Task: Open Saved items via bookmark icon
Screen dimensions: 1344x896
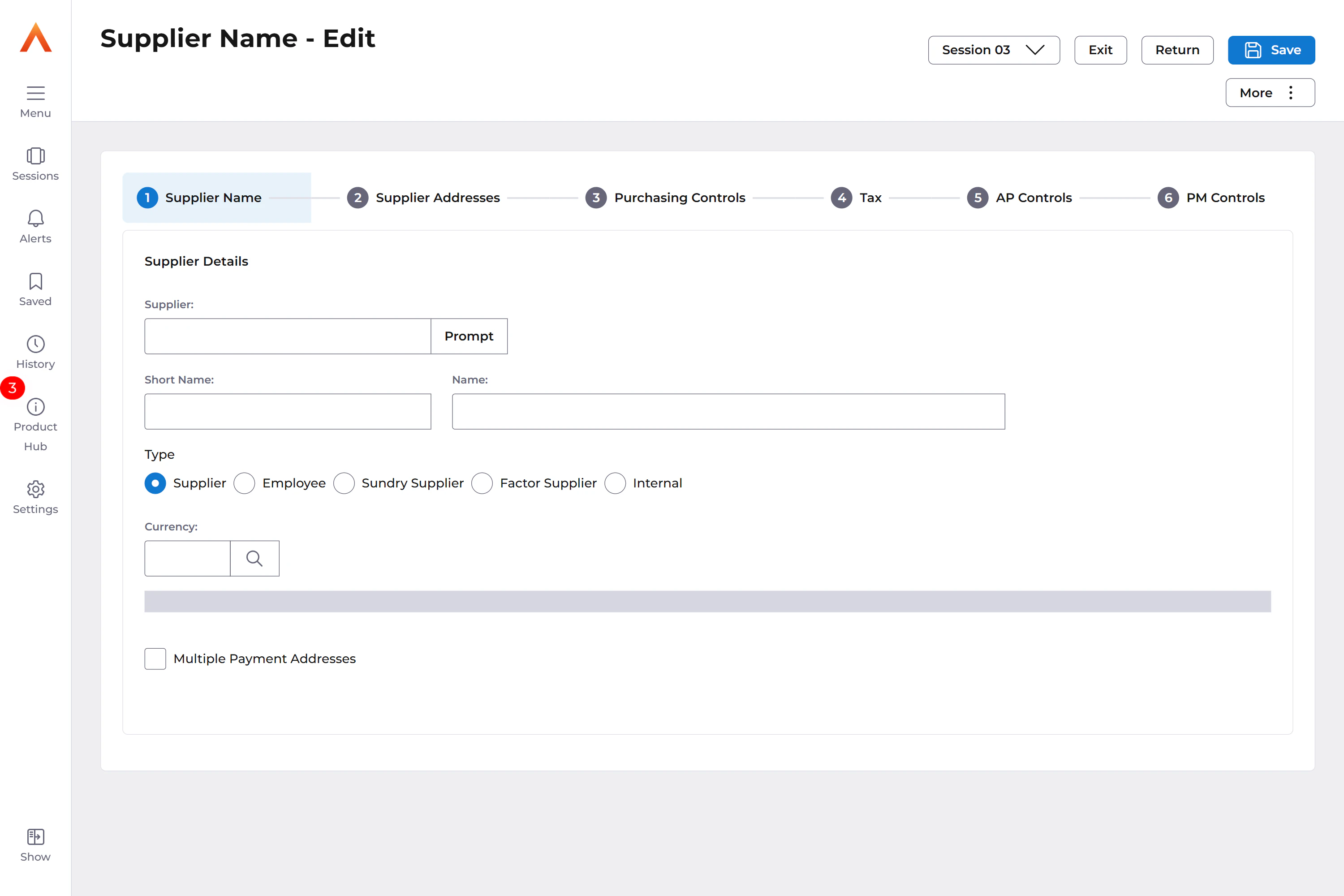Action: (35, 281)
